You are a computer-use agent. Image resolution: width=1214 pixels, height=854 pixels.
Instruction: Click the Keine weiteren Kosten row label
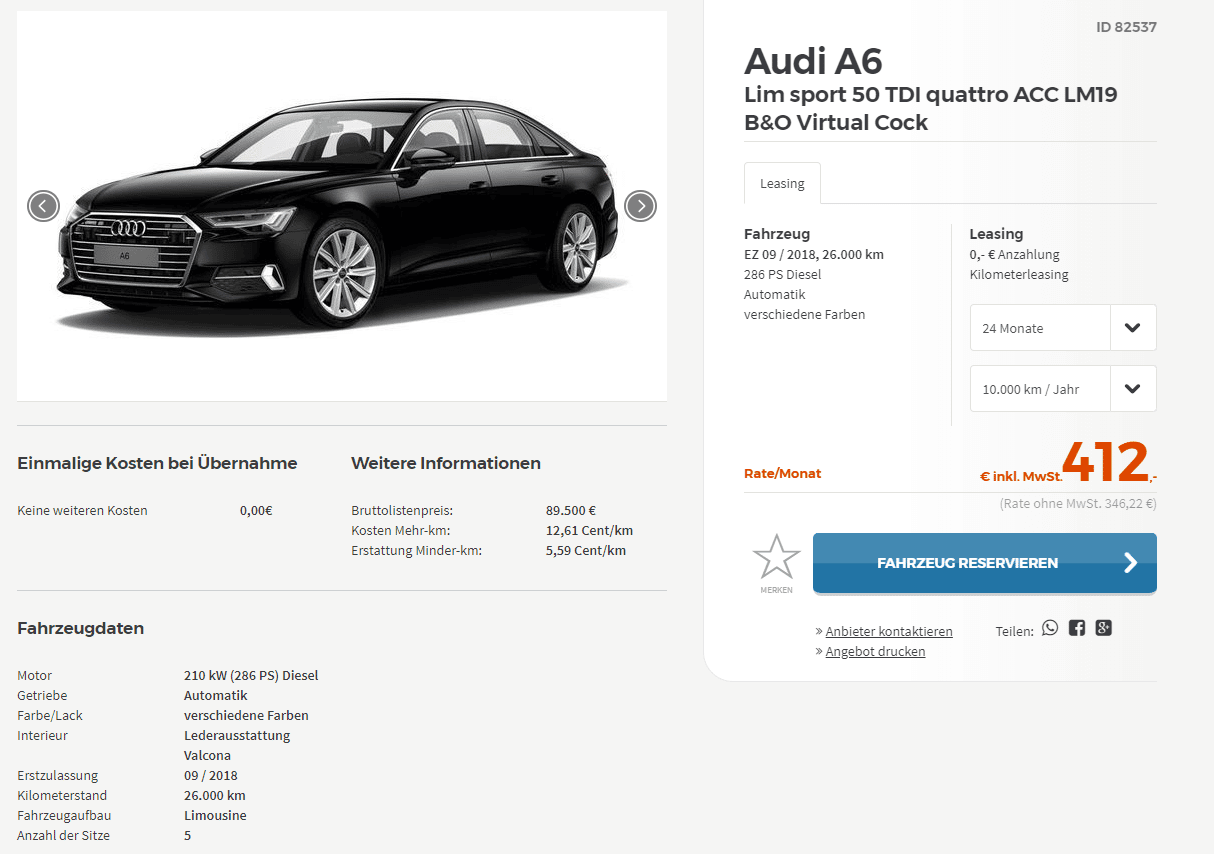click(x=82, y=510)
